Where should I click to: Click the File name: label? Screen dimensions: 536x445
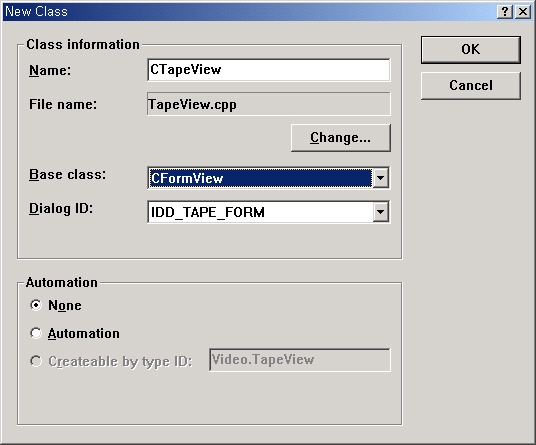(63, 104)
